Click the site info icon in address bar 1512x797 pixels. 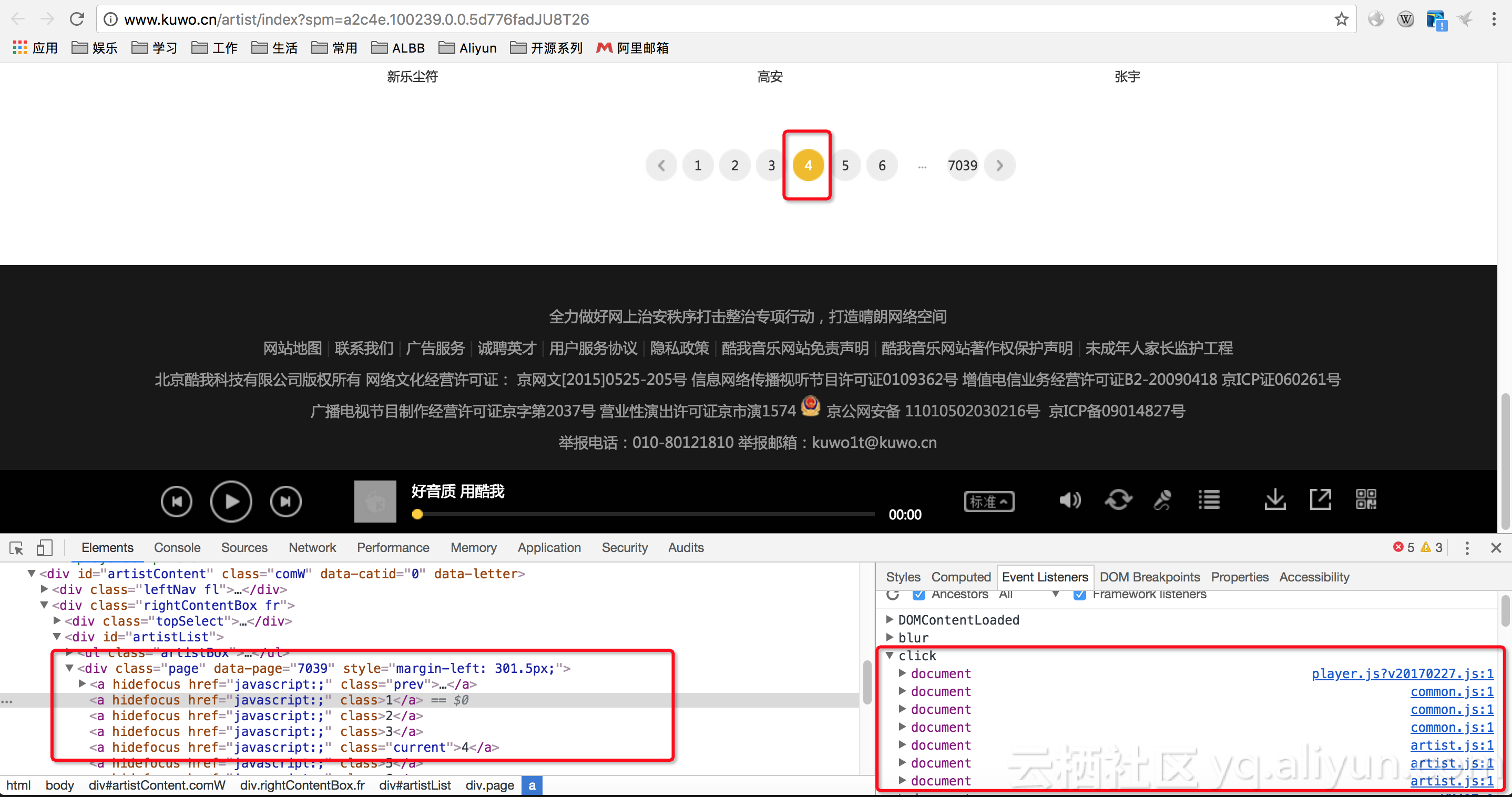110,19
